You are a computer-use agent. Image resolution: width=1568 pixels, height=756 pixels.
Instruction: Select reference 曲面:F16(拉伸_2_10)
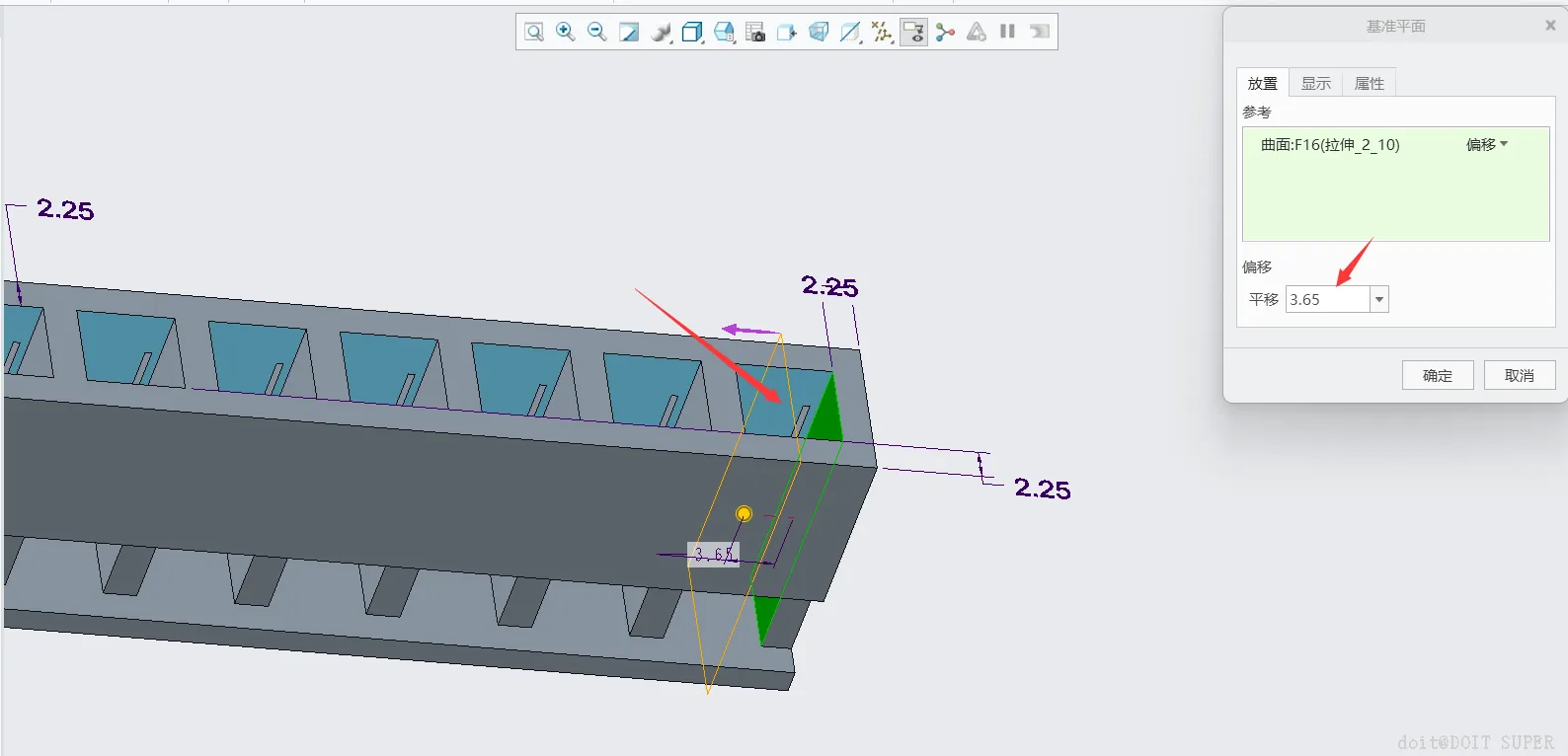tap(1330, 144)
